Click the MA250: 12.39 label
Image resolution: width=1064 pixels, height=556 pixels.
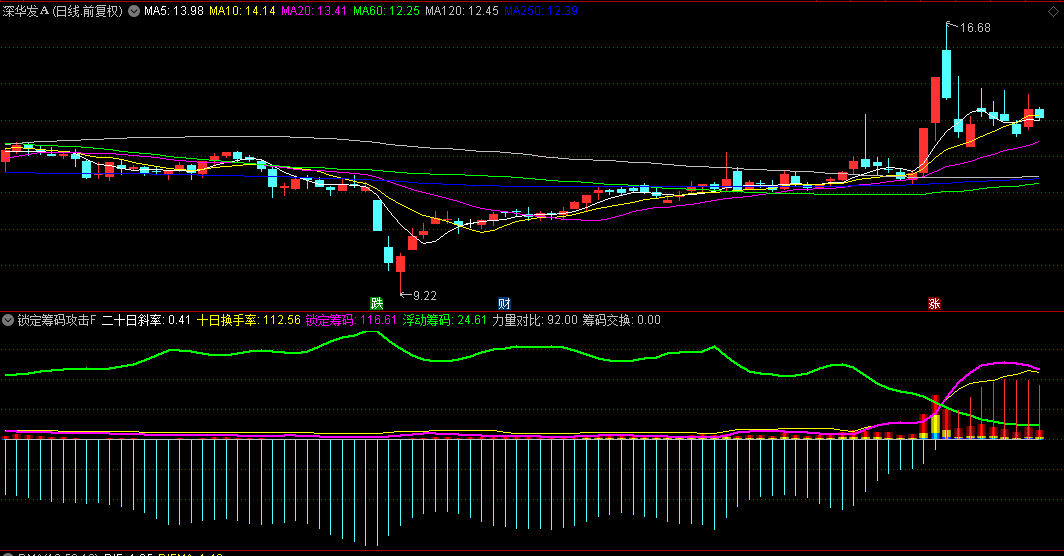tap(541, 11)
